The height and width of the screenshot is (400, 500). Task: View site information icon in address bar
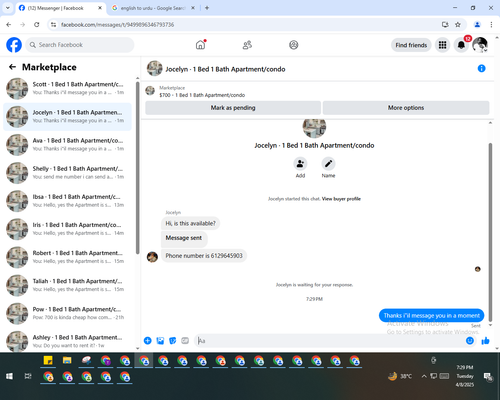pyautogui.click(x=53, y=24)
